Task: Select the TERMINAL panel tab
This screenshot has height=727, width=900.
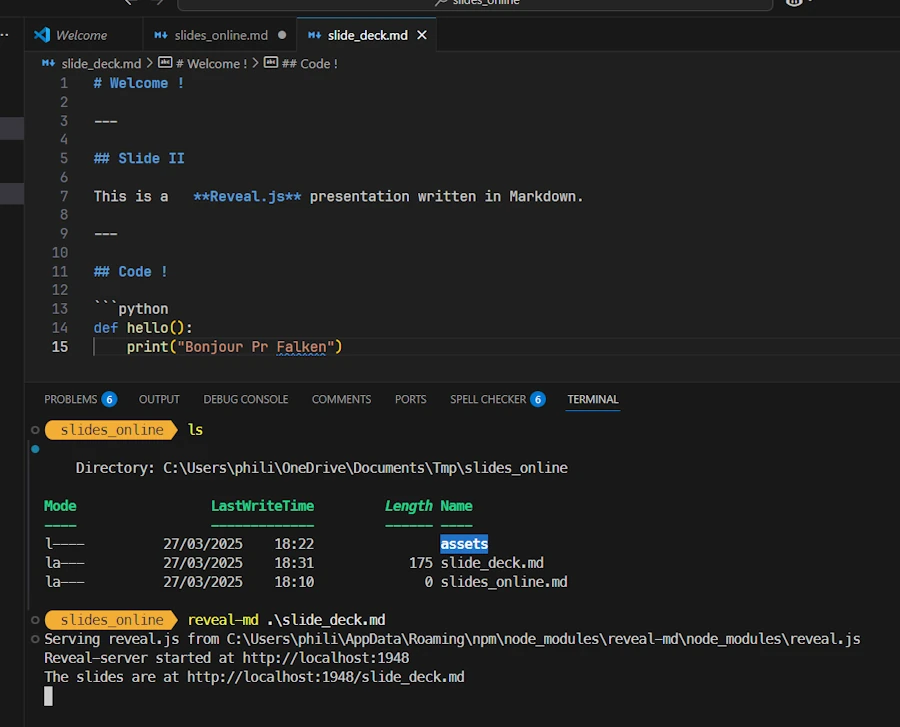Action: click(x=593, y=399)
